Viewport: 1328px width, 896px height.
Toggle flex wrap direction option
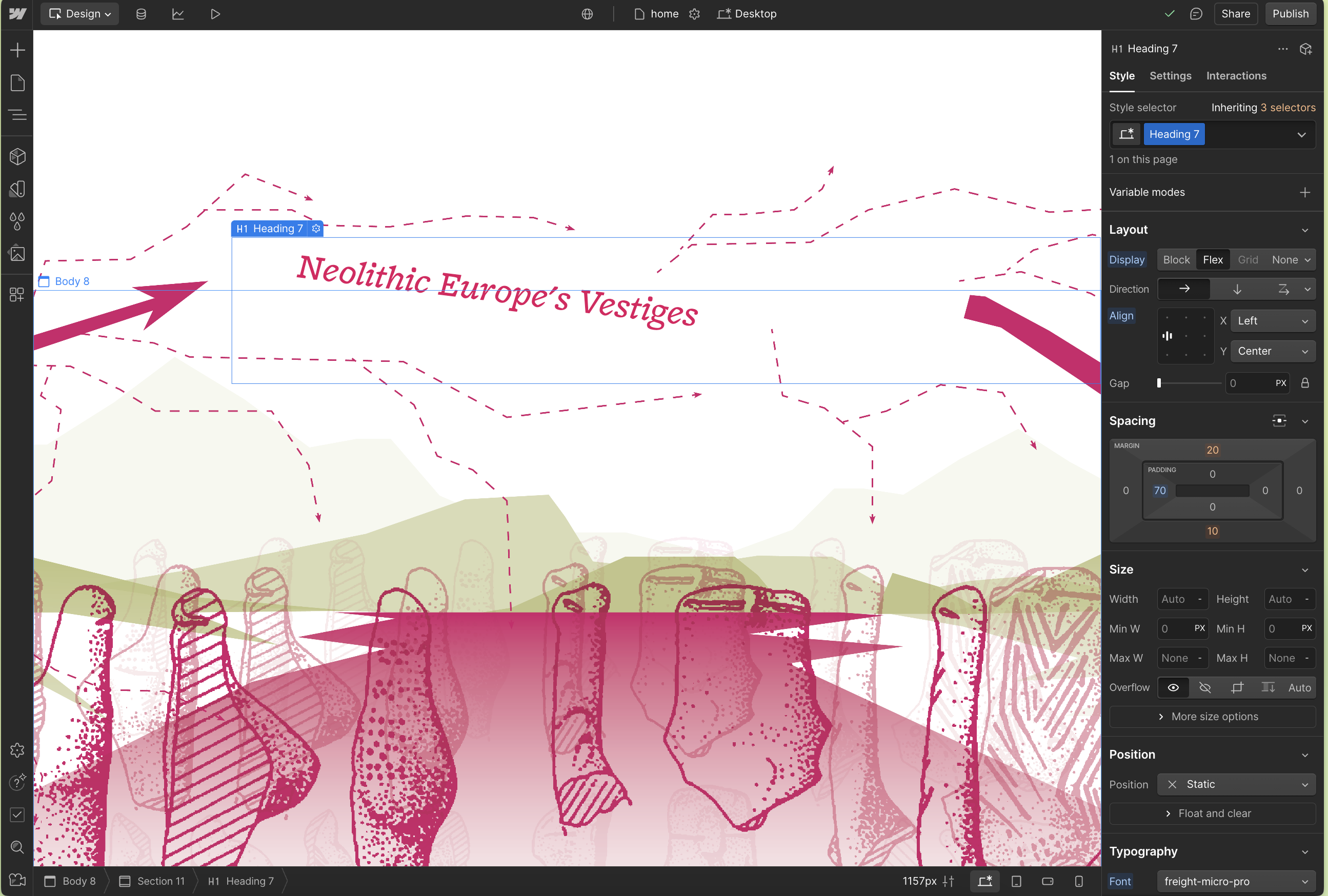1283,289
